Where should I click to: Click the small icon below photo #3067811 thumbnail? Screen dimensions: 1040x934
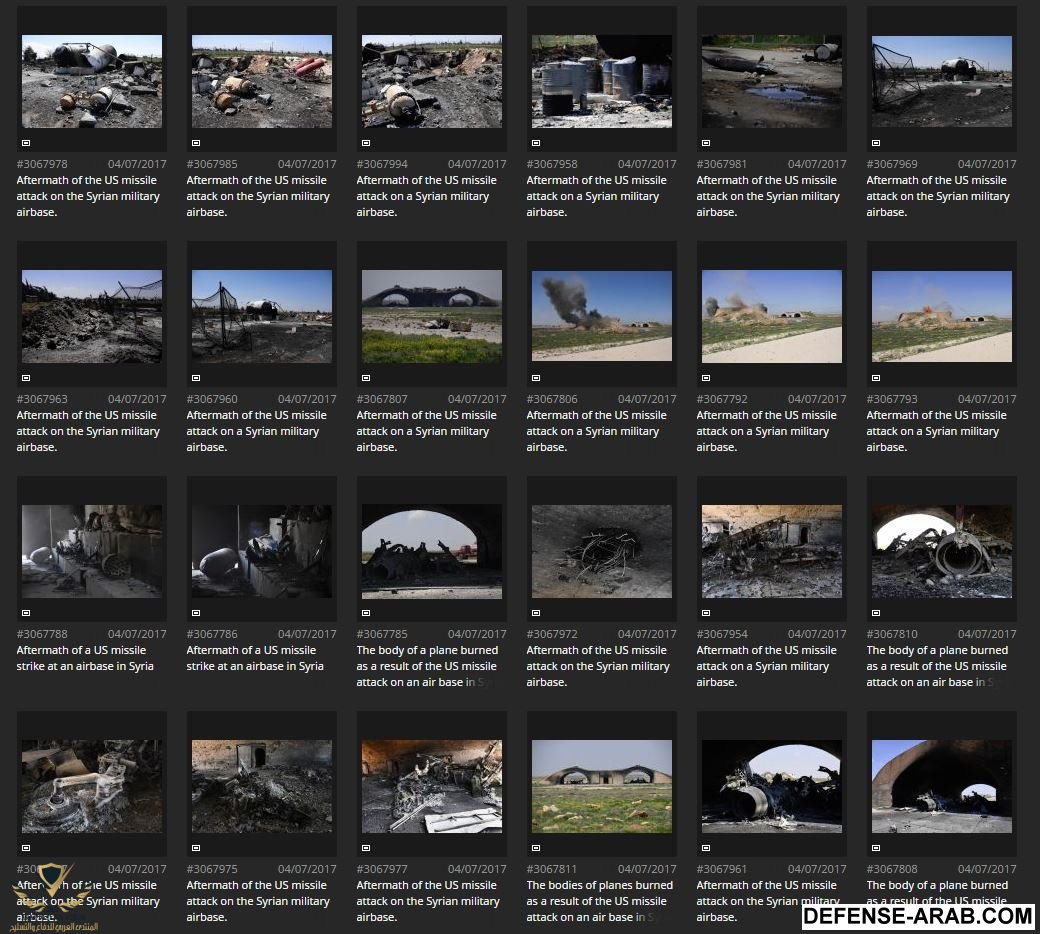536,848
